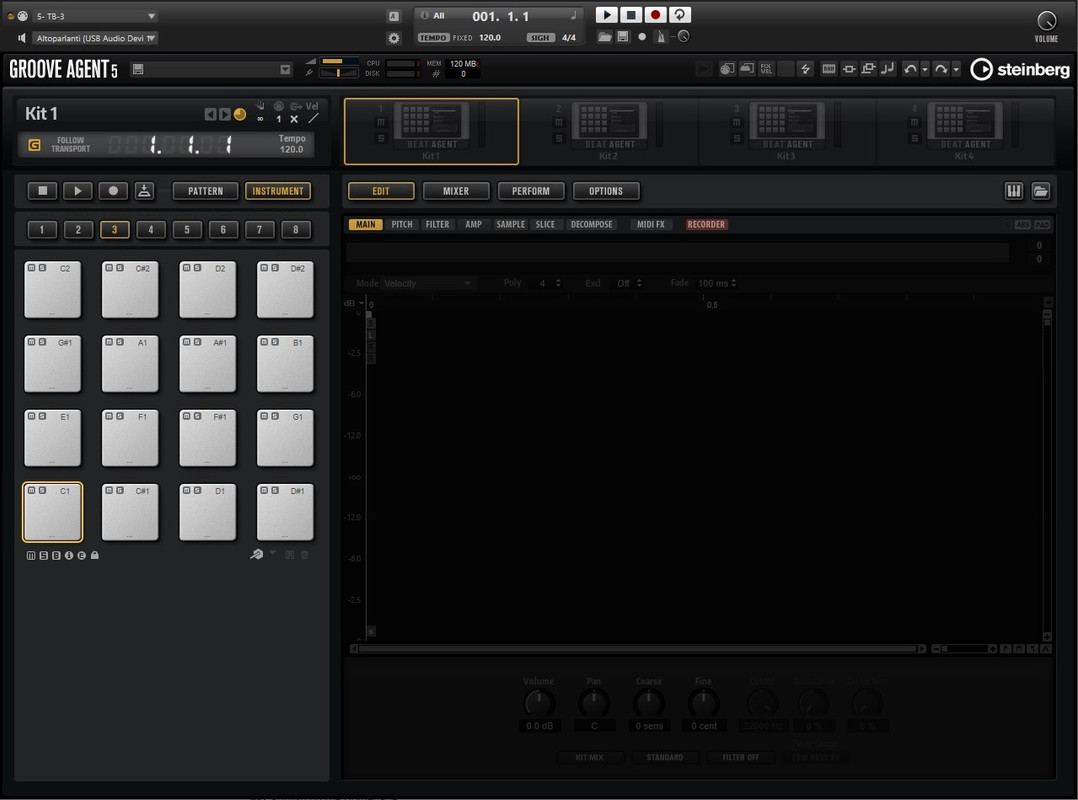Open the redo history dropdown arrow
The image size is (1078, 800).
[x=956, y=69]
